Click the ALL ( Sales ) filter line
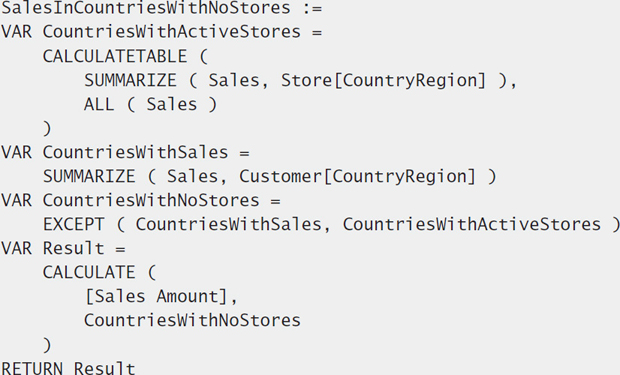620x375 pixels. 151,104
